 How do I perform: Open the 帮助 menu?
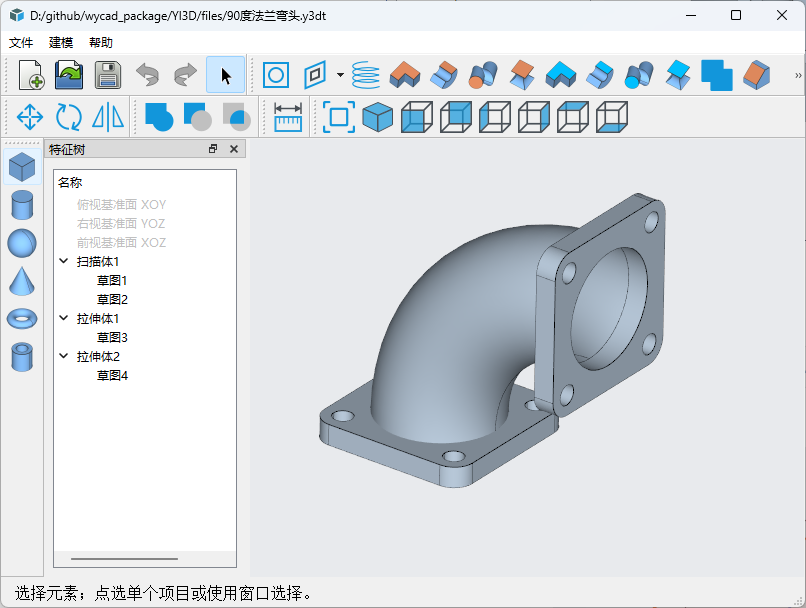[x=101, y=43]
